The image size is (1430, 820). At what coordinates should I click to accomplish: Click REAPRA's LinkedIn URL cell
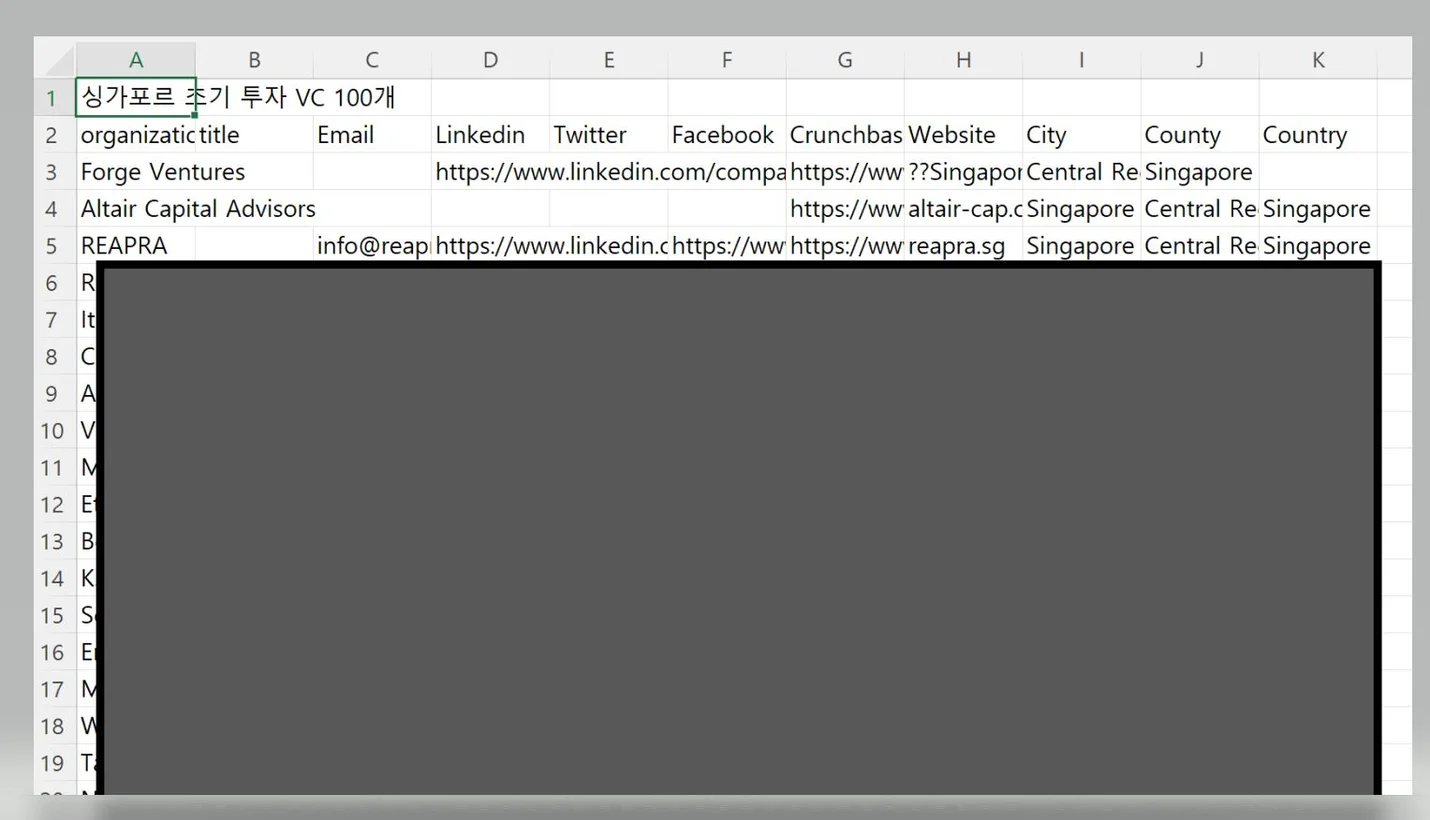[490, 245]
